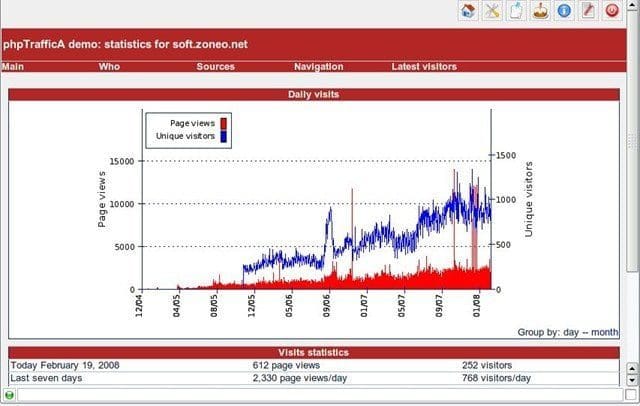This screenshot has height=406, width=640.
Task: Go to the Sources menu
Action: [x=215, y=67]
